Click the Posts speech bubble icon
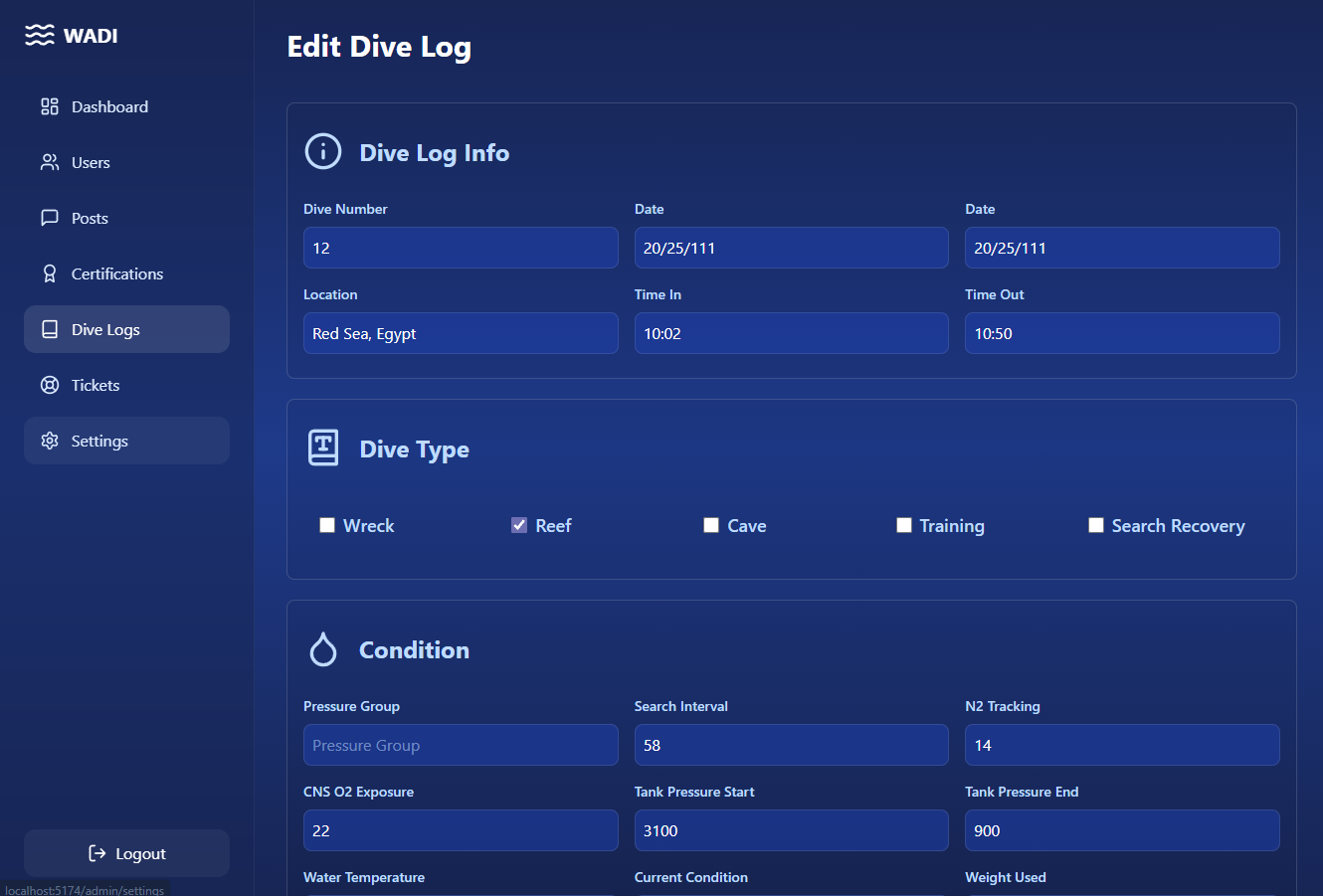 pyautogui.click(x=50, y=218)
